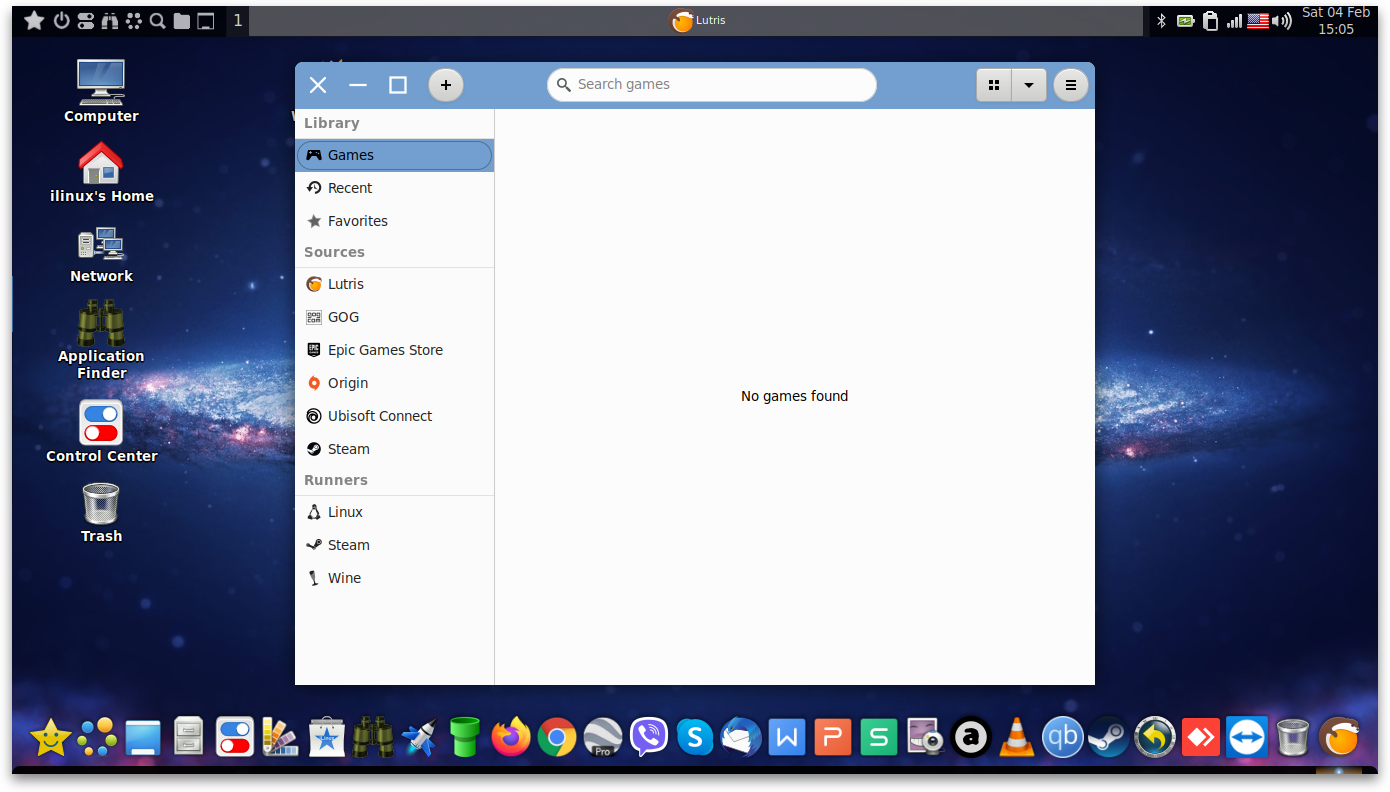Image resolution: width=1390 pixels, height=792 pixels.
Task: Open Skype from the dock
Action: pyautogui.click(x=695, y=739)
